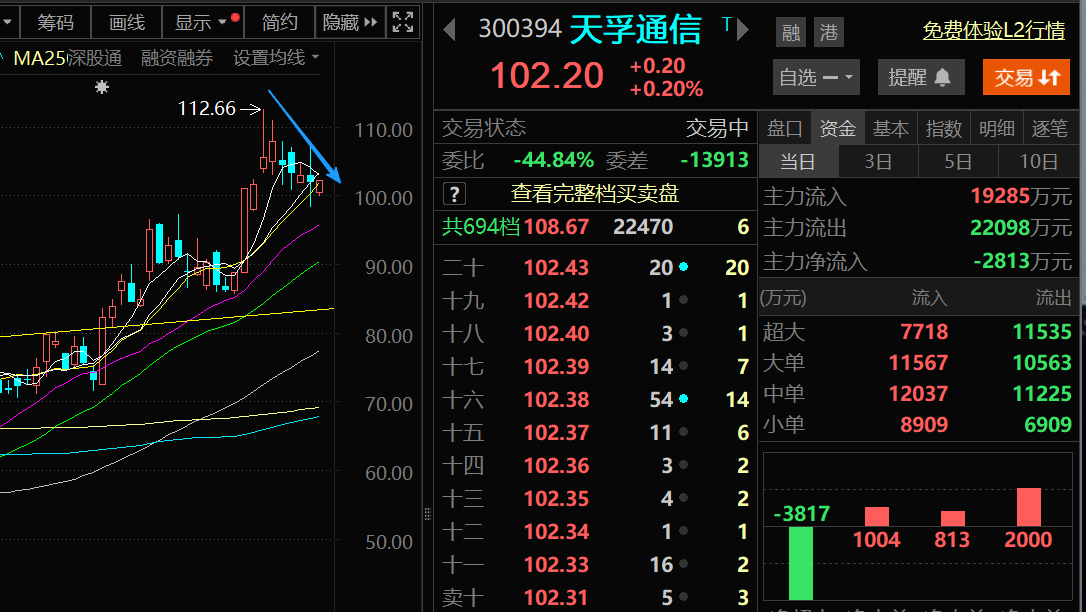Select 当日 period tab
Viewport: 1086px width, 612px height.
click(798, 162)
